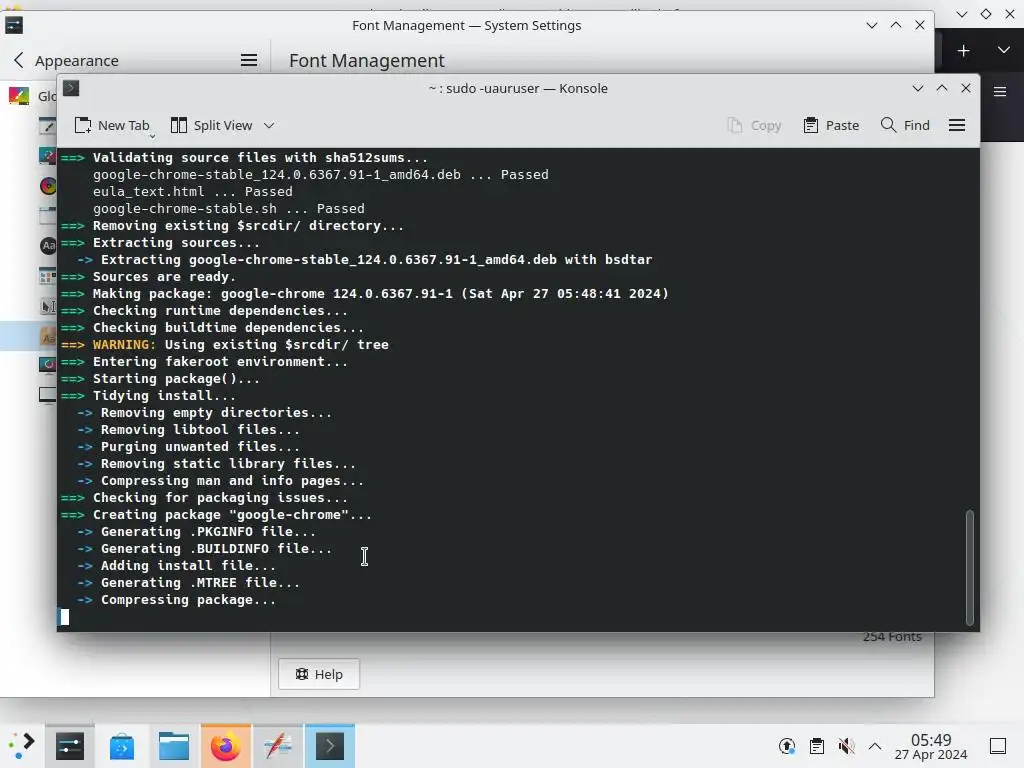Open system updates tray icon
The image size is (1024, 768).
(x=787, y=746)
